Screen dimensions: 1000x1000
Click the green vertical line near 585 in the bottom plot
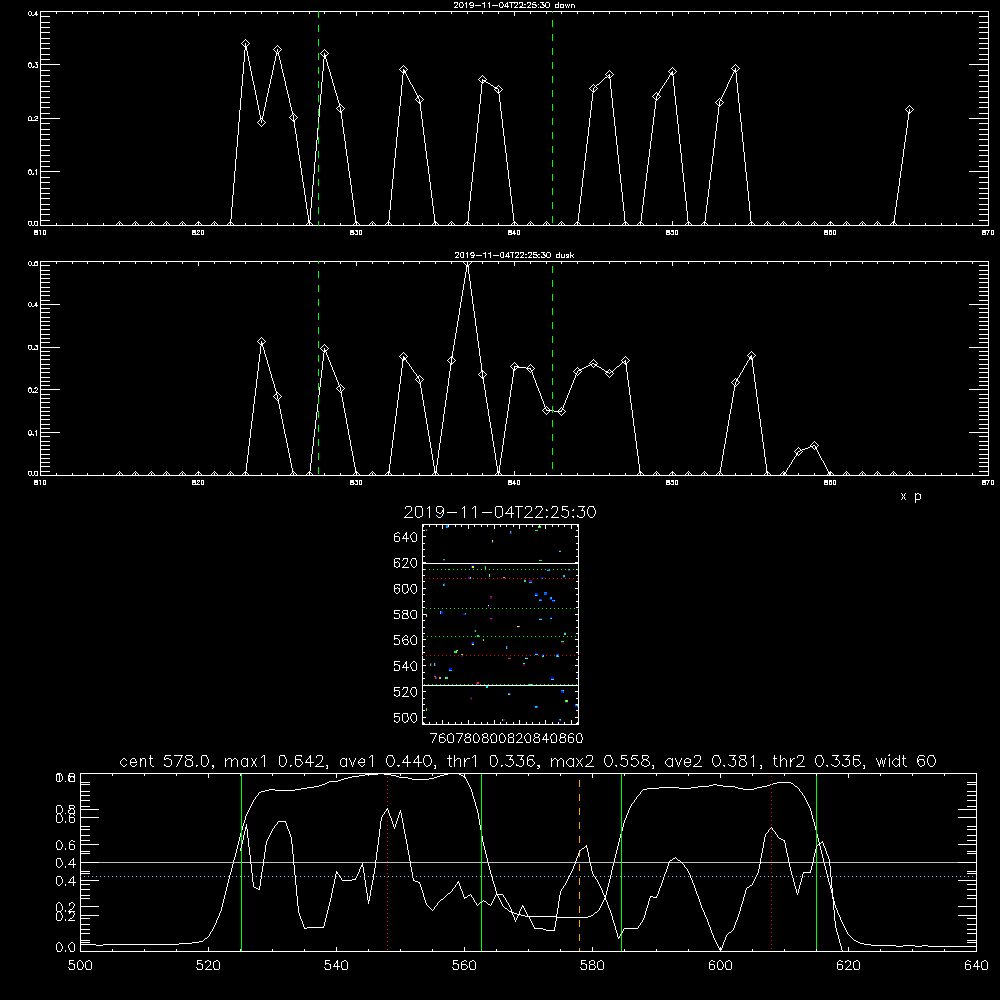pyautogui.click(x=621, y=860)
